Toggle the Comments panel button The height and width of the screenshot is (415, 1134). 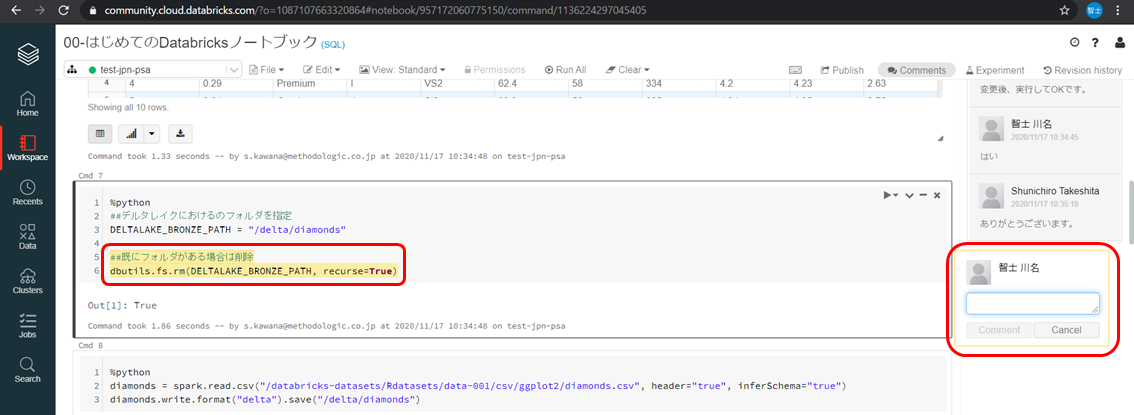tap(916, 70)
